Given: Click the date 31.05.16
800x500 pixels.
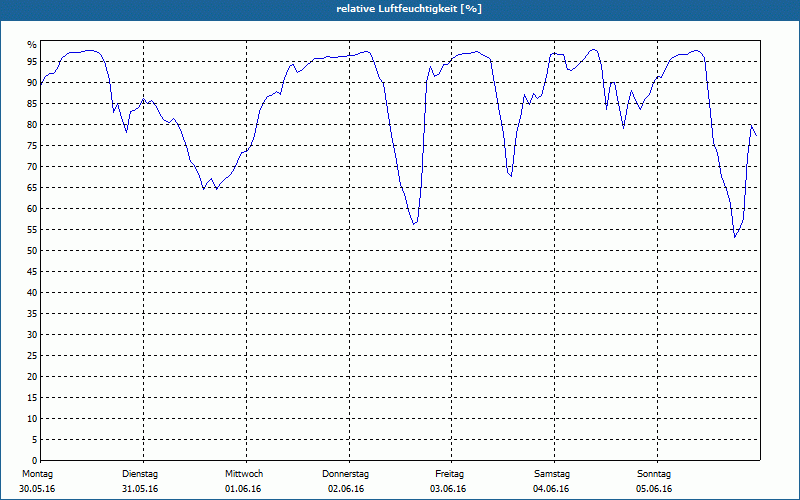Looking at the screenshot, I should (140, 489).
